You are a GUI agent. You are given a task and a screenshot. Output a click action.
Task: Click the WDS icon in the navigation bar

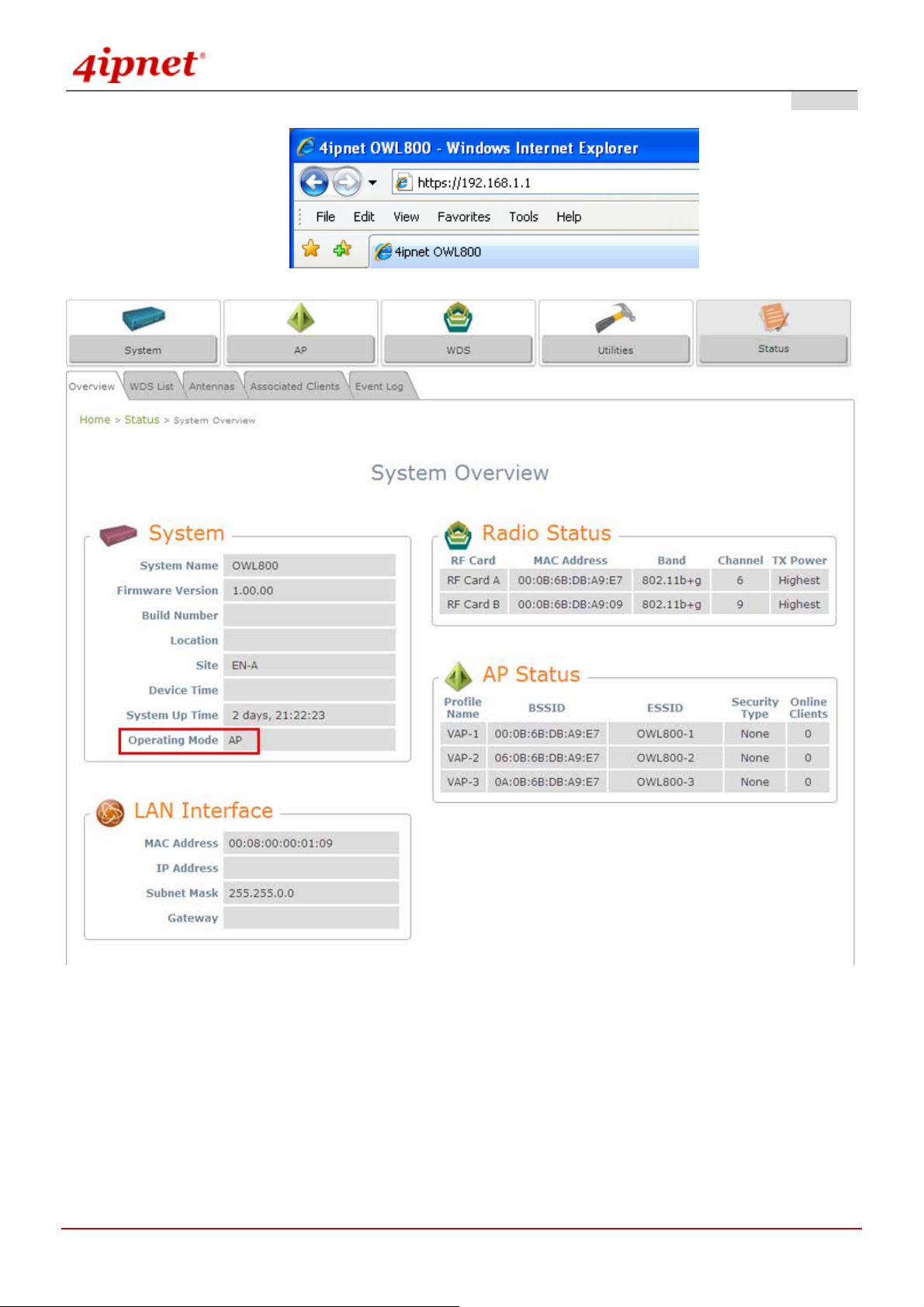[x=458, y=317]
